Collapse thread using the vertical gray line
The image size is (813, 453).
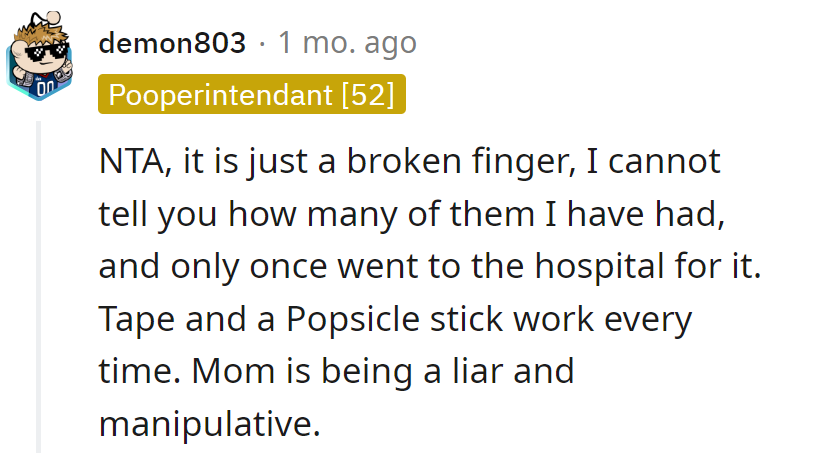(x=39, y=290)
